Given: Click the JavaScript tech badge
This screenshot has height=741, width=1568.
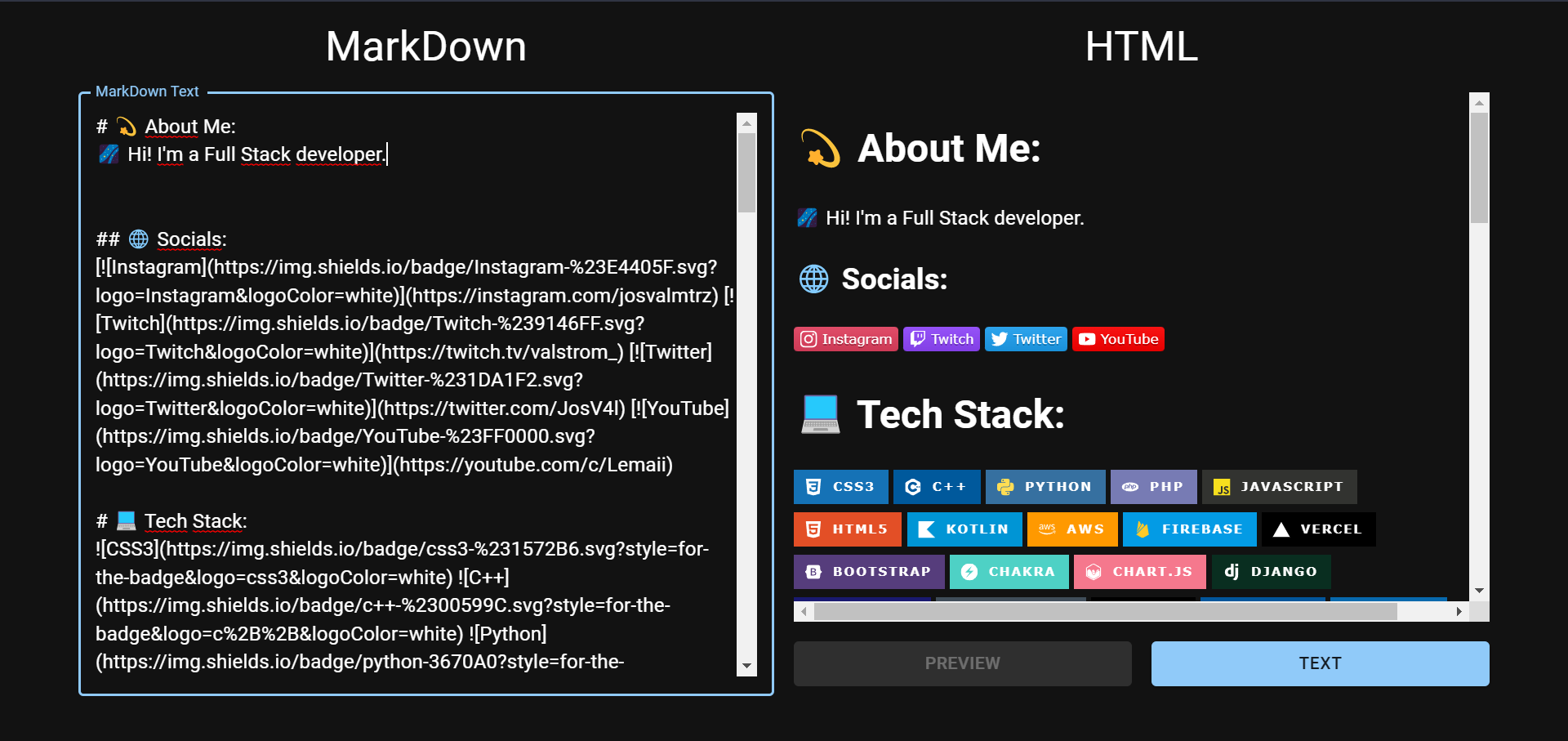Looking at the screenshot, I should [x=1279, y=487].
